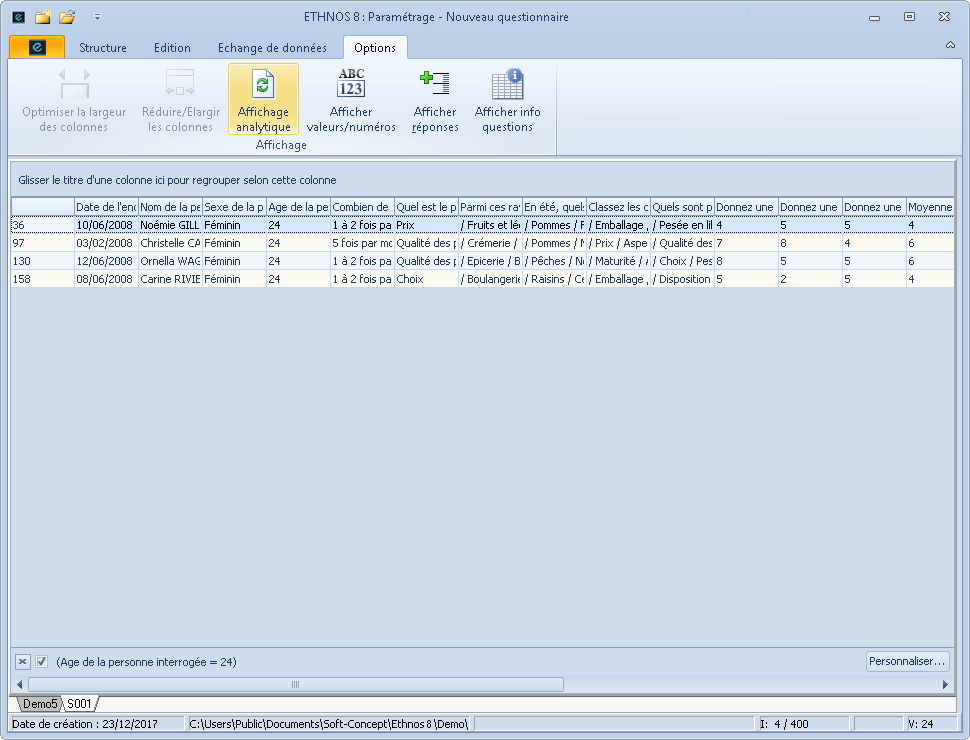Click date cell 12/06/2008
Screen dimensions: 970x740
click(x=106, y=261)
